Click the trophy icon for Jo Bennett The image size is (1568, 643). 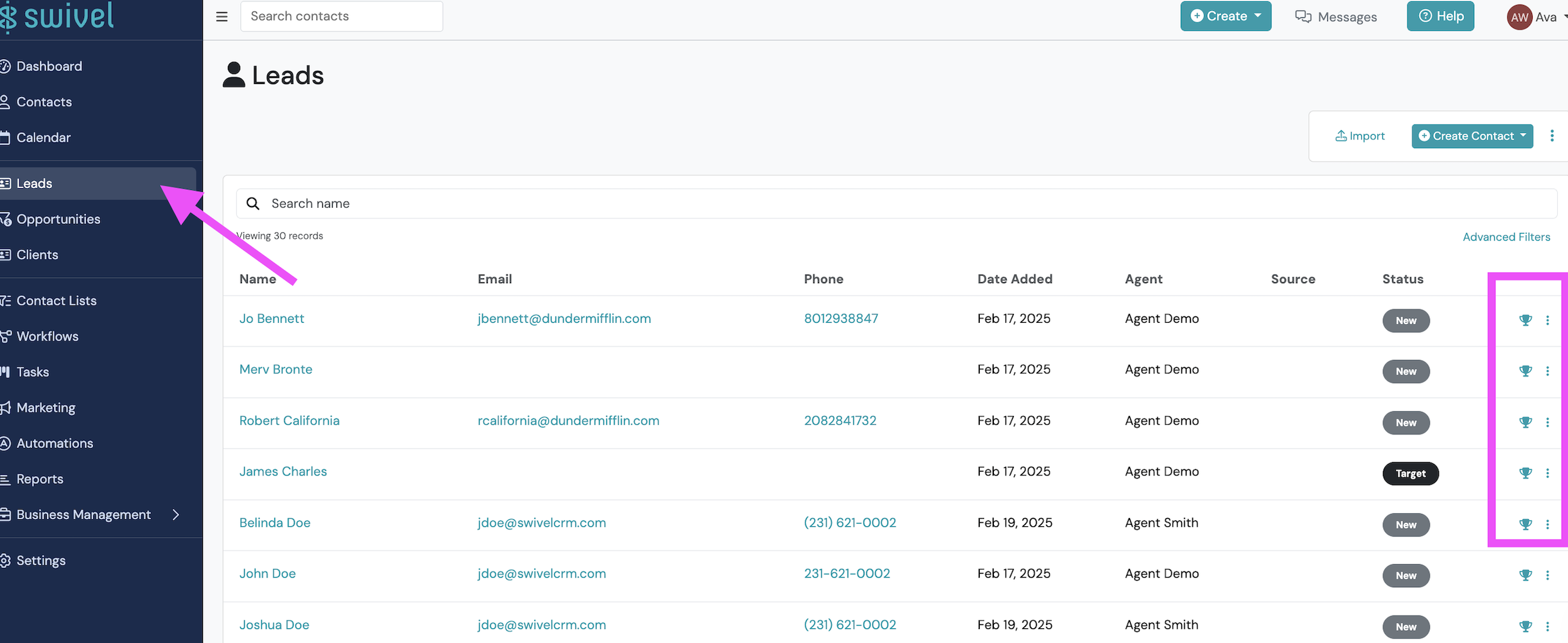pos(1526,320)
